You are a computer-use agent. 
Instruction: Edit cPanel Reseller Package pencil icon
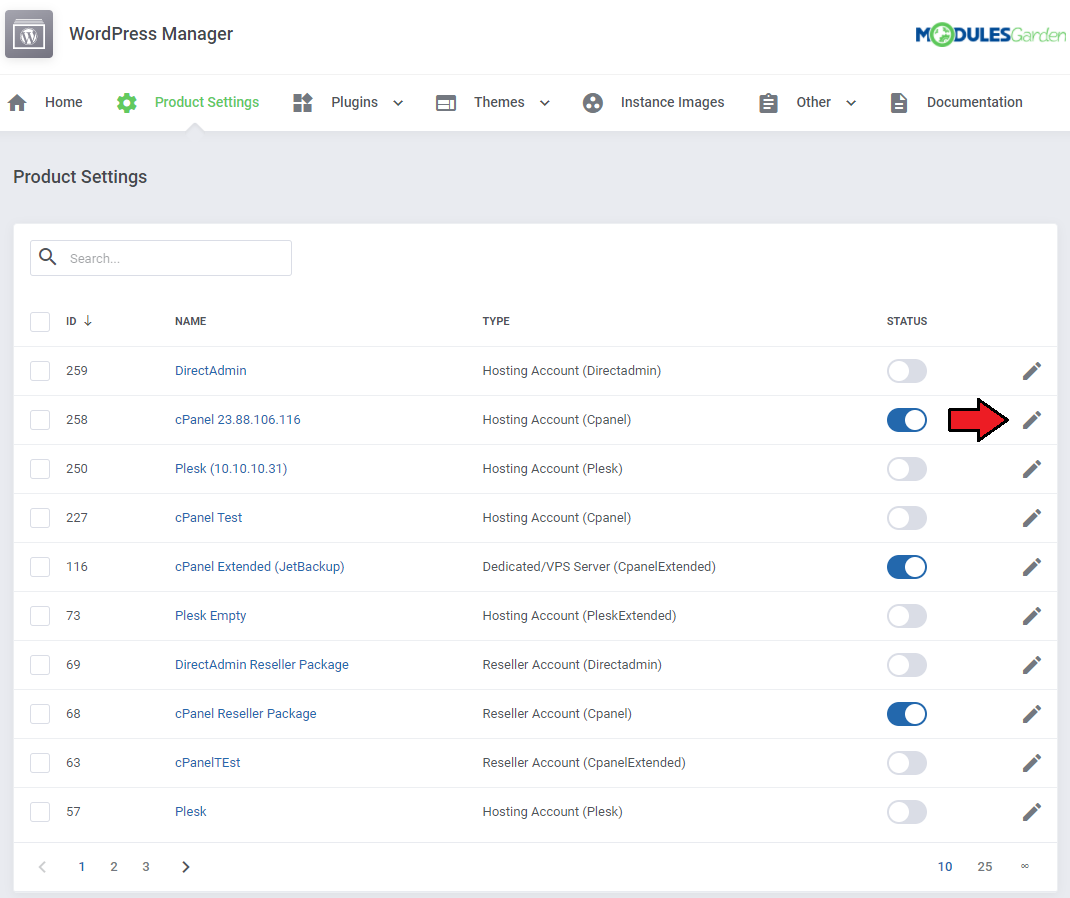[1032, 714]
